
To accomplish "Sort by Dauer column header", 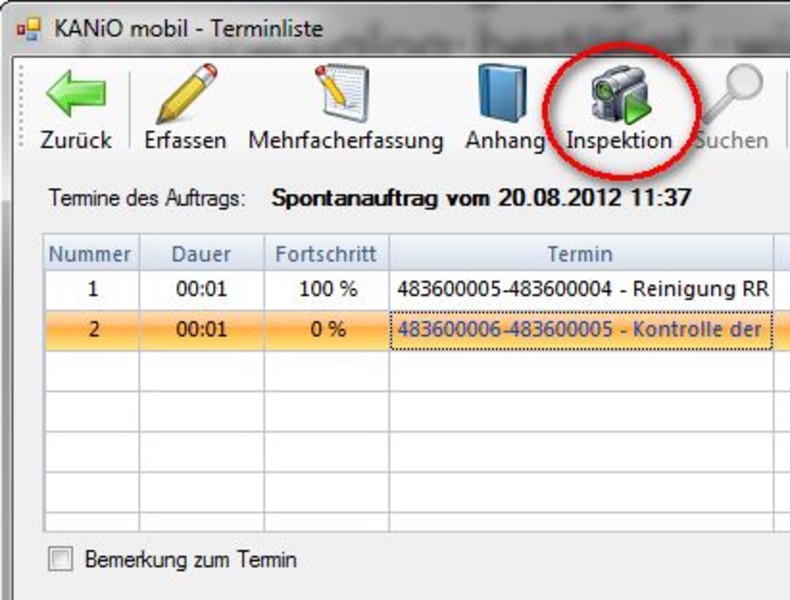I will pyautogui.click(x=202, y=253).
